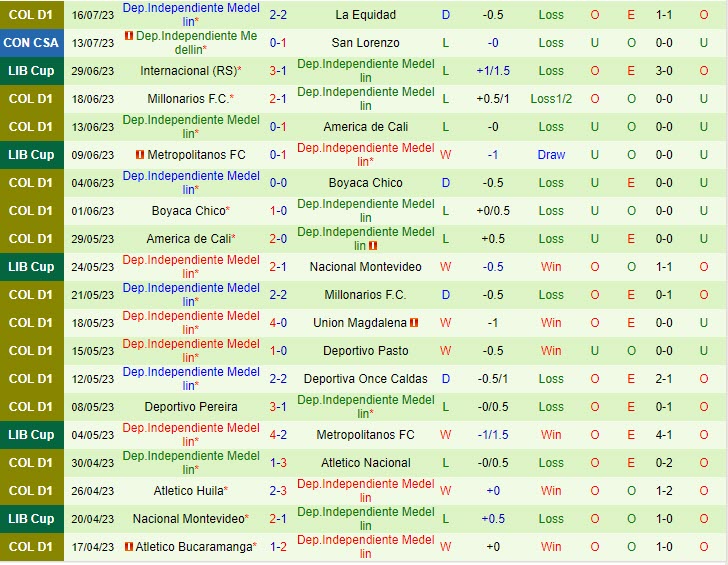
Task: Click half-time score 0-2 in Atletico Nacional row
Action: point(664,463)
